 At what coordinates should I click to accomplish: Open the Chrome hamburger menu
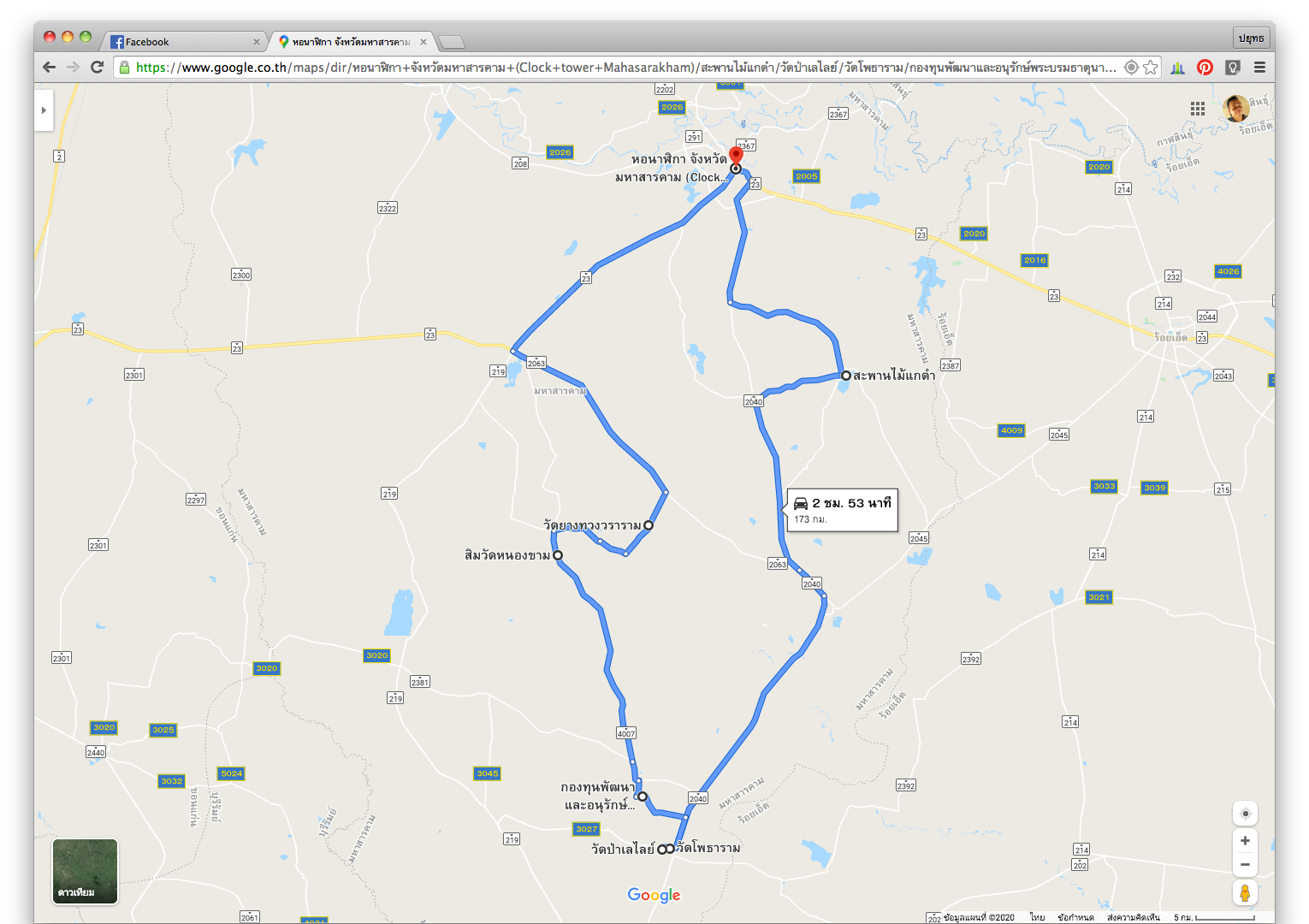tap(1259, 67)
